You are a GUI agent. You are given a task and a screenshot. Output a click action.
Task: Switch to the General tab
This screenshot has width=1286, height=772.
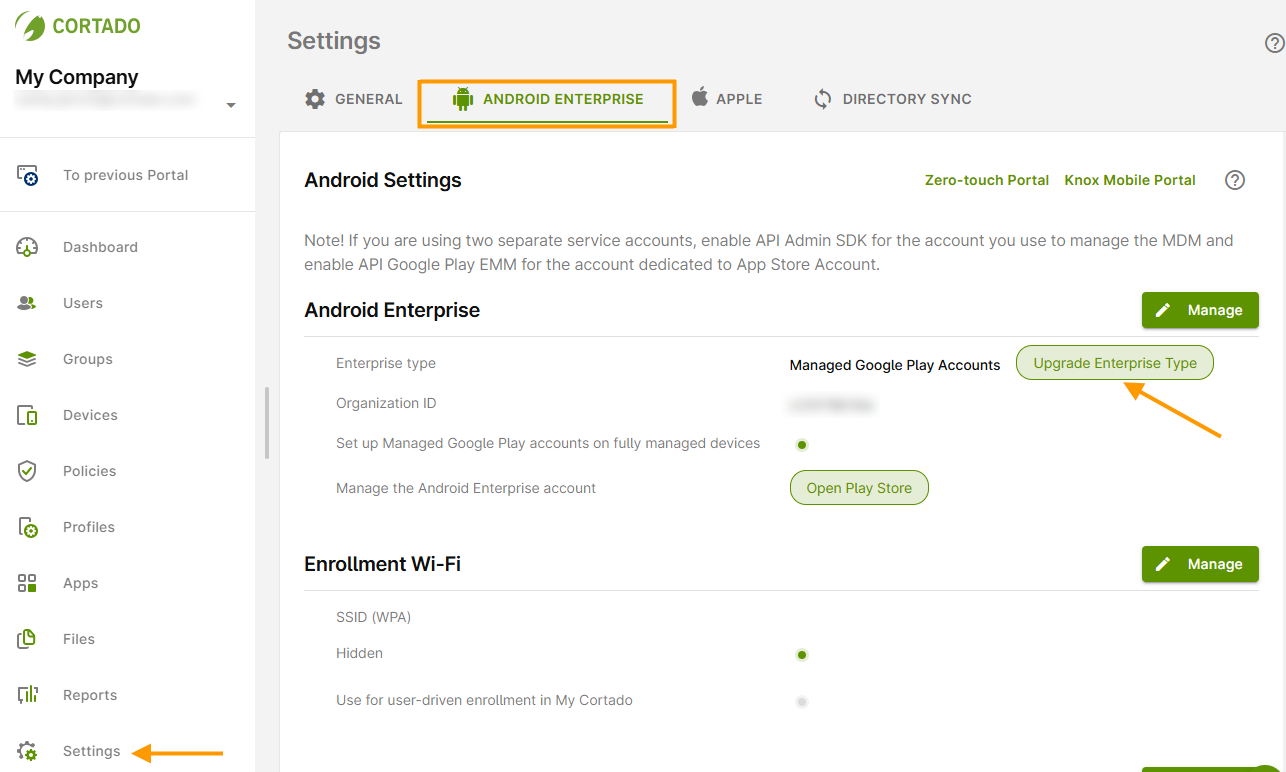pos(353,99)
